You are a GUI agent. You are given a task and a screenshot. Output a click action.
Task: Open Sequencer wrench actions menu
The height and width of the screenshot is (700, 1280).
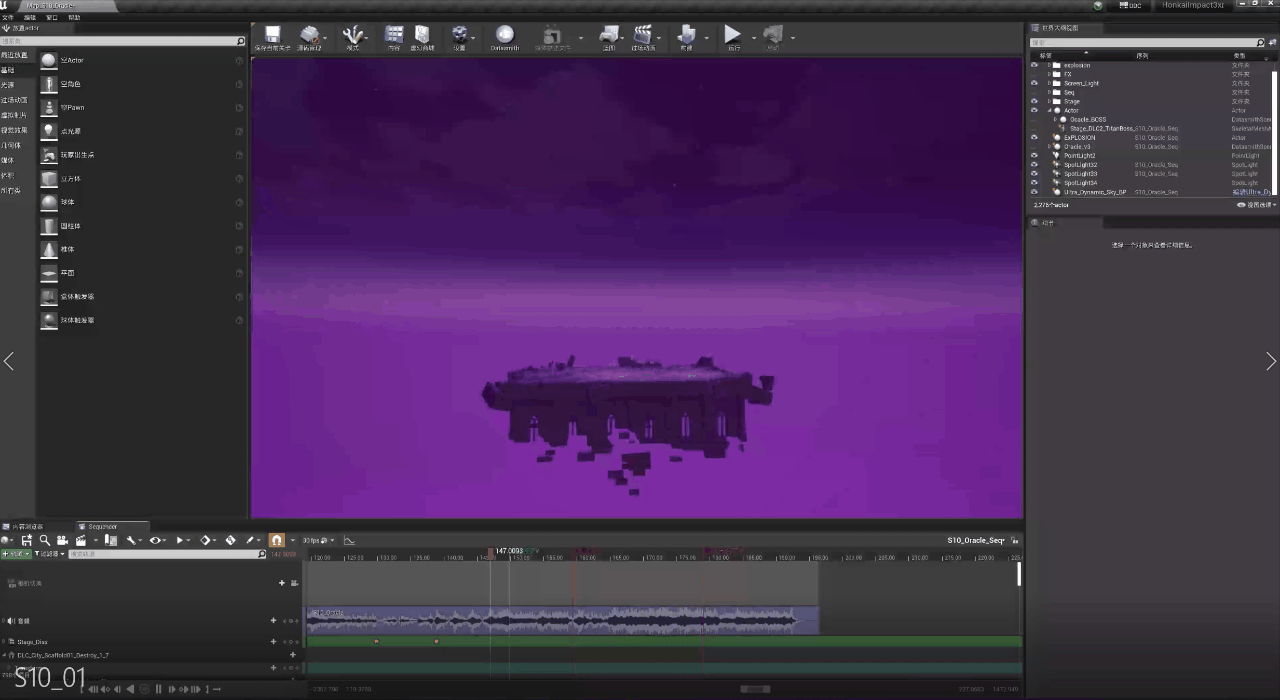[x=131, y=540]
